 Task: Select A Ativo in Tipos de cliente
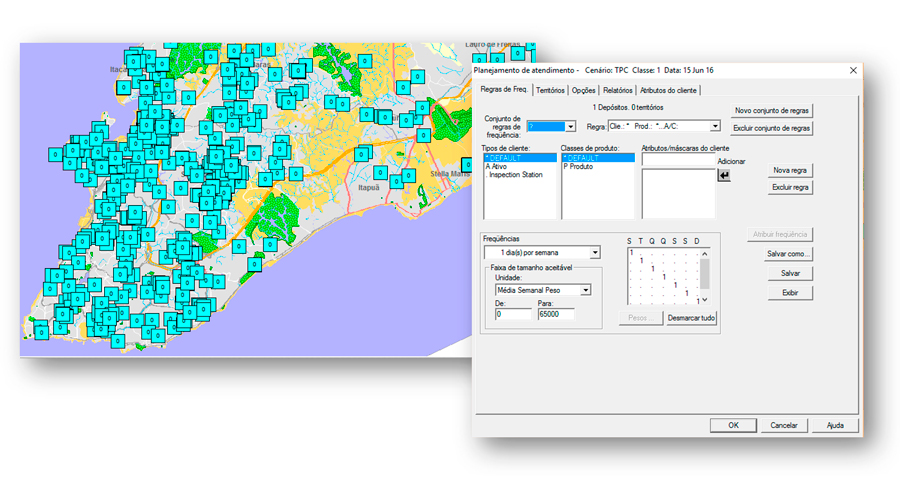pos(497,166)
